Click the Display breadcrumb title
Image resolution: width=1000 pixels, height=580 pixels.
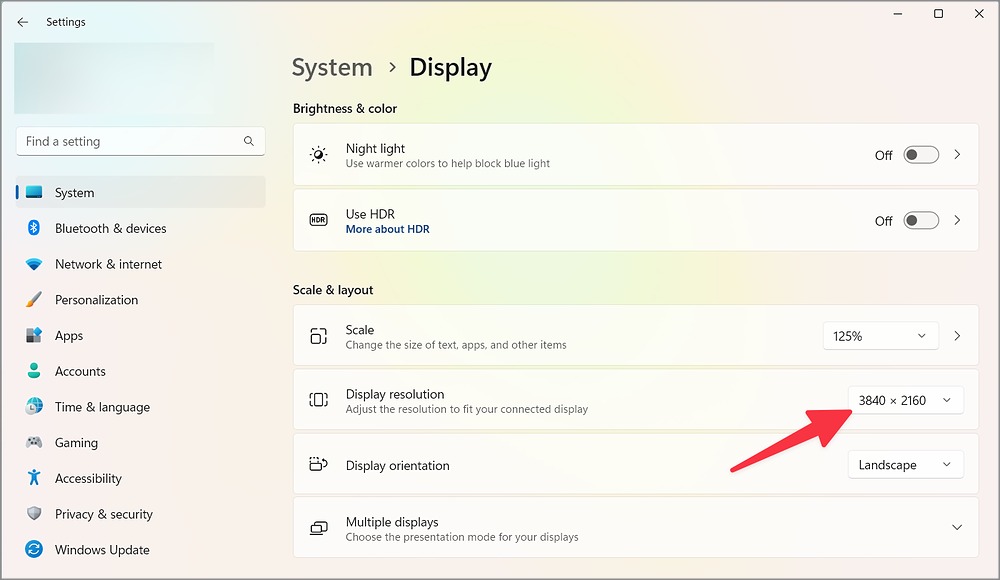coord(450,68)
